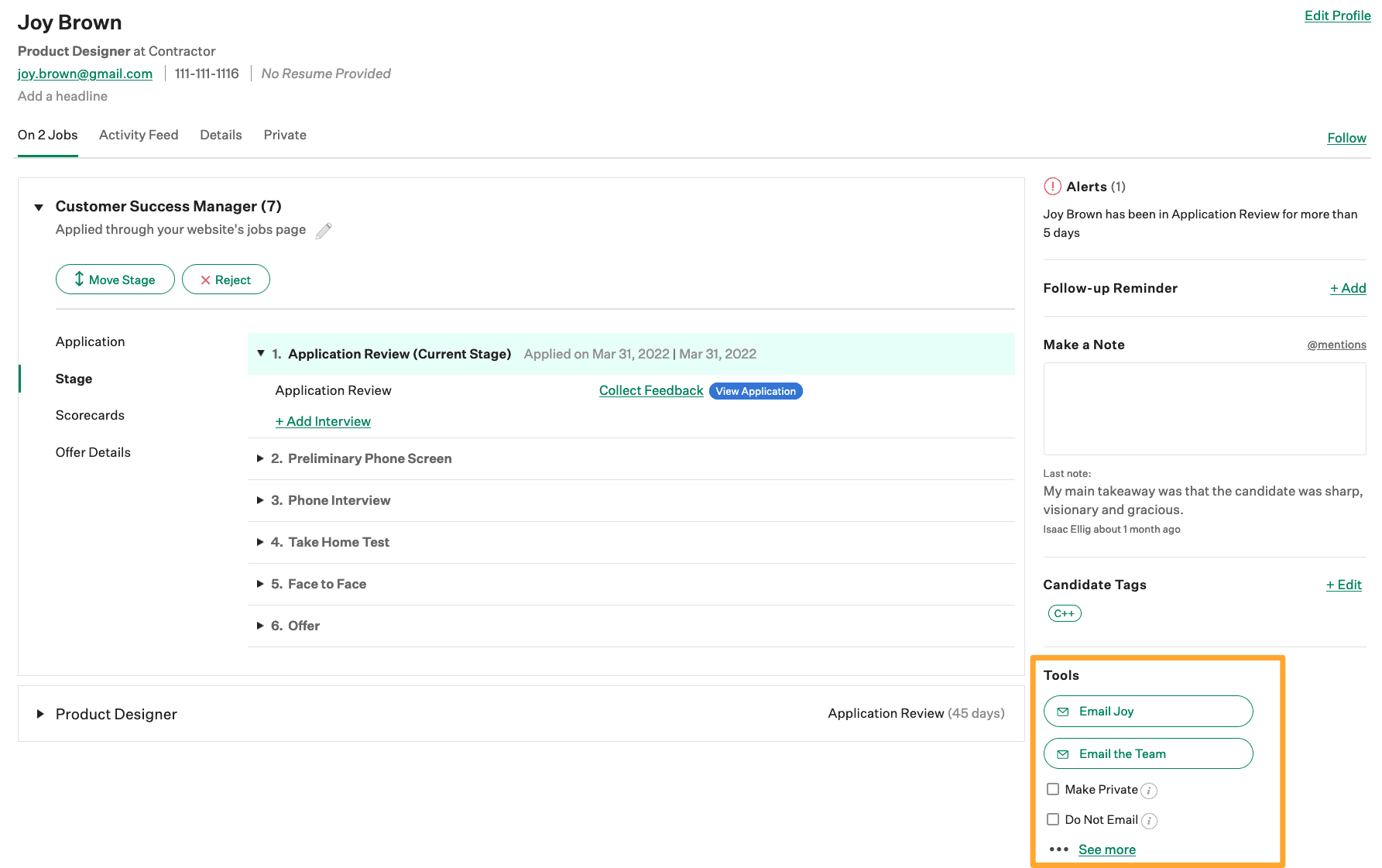This screenshot has height=868, width=1382.
Task: Click the info icon beside Do Not Email
Action: click(x=1151, y=820)
